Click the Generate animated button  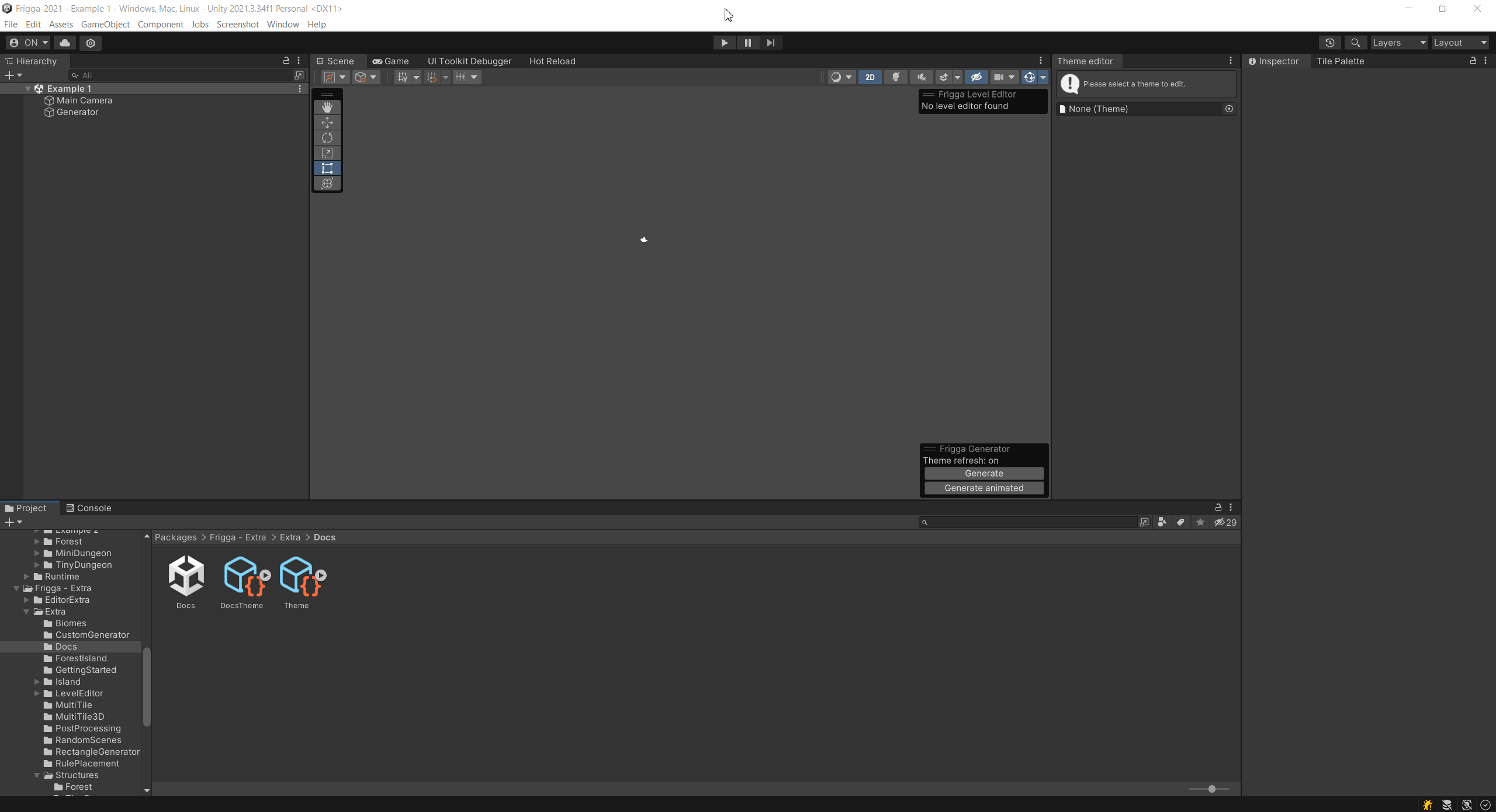[984, 488]
